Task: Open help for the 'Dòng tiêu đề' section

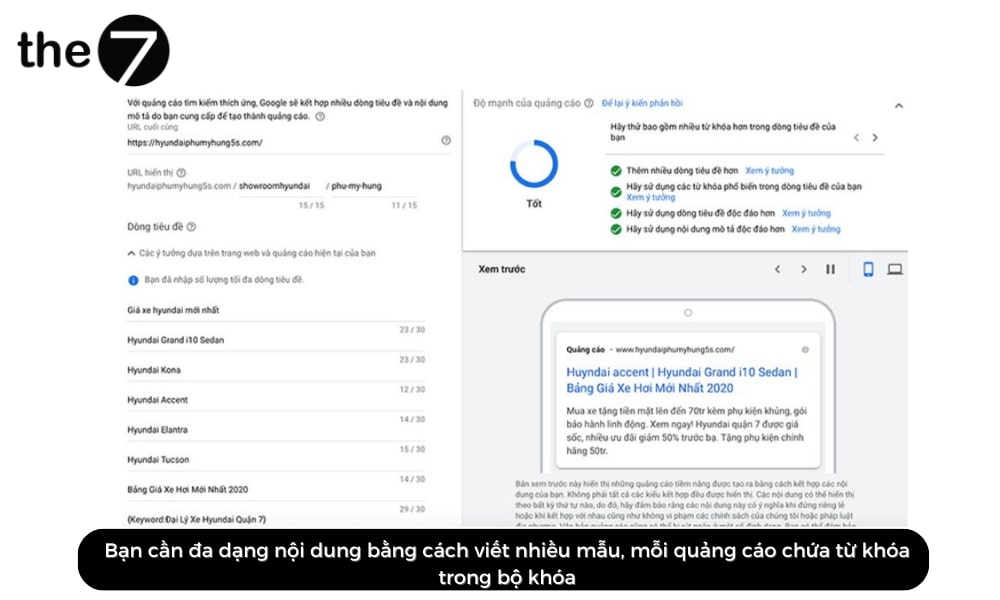Action: point(190,226)
